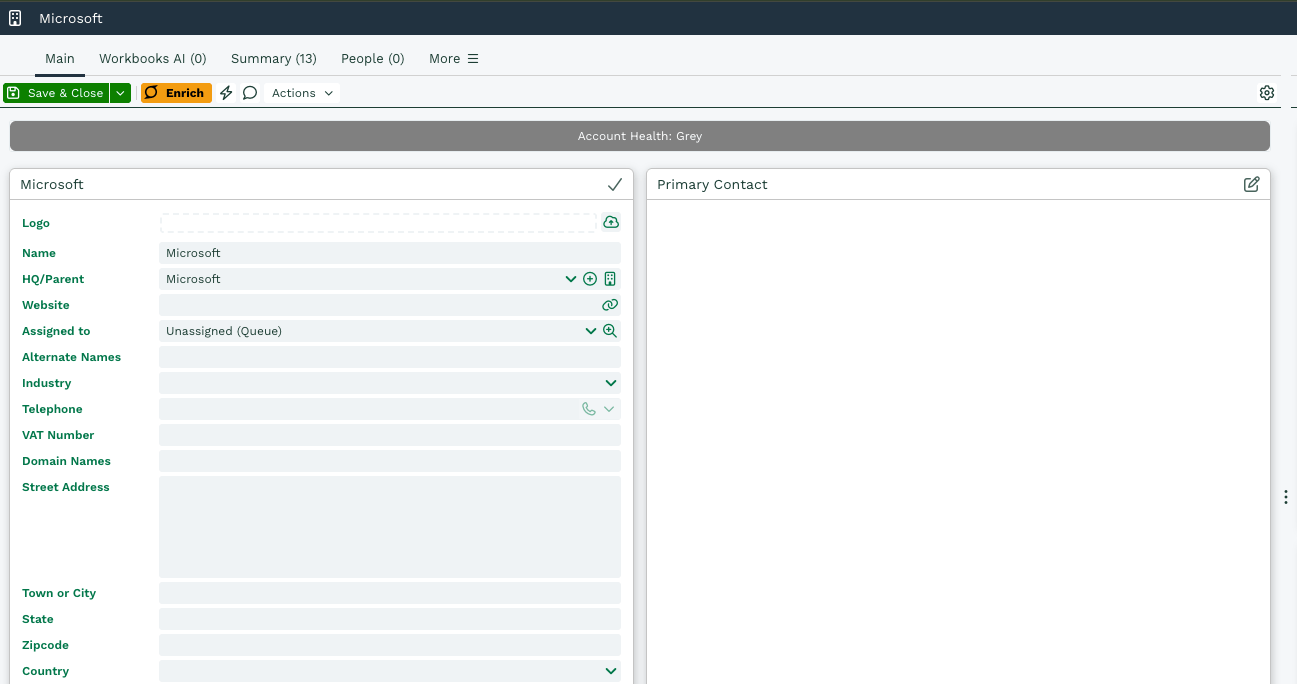The width and height of the screenshot is (1297, 684).
Task: Open the Actions dropdown menu
Action: point(302,93)
